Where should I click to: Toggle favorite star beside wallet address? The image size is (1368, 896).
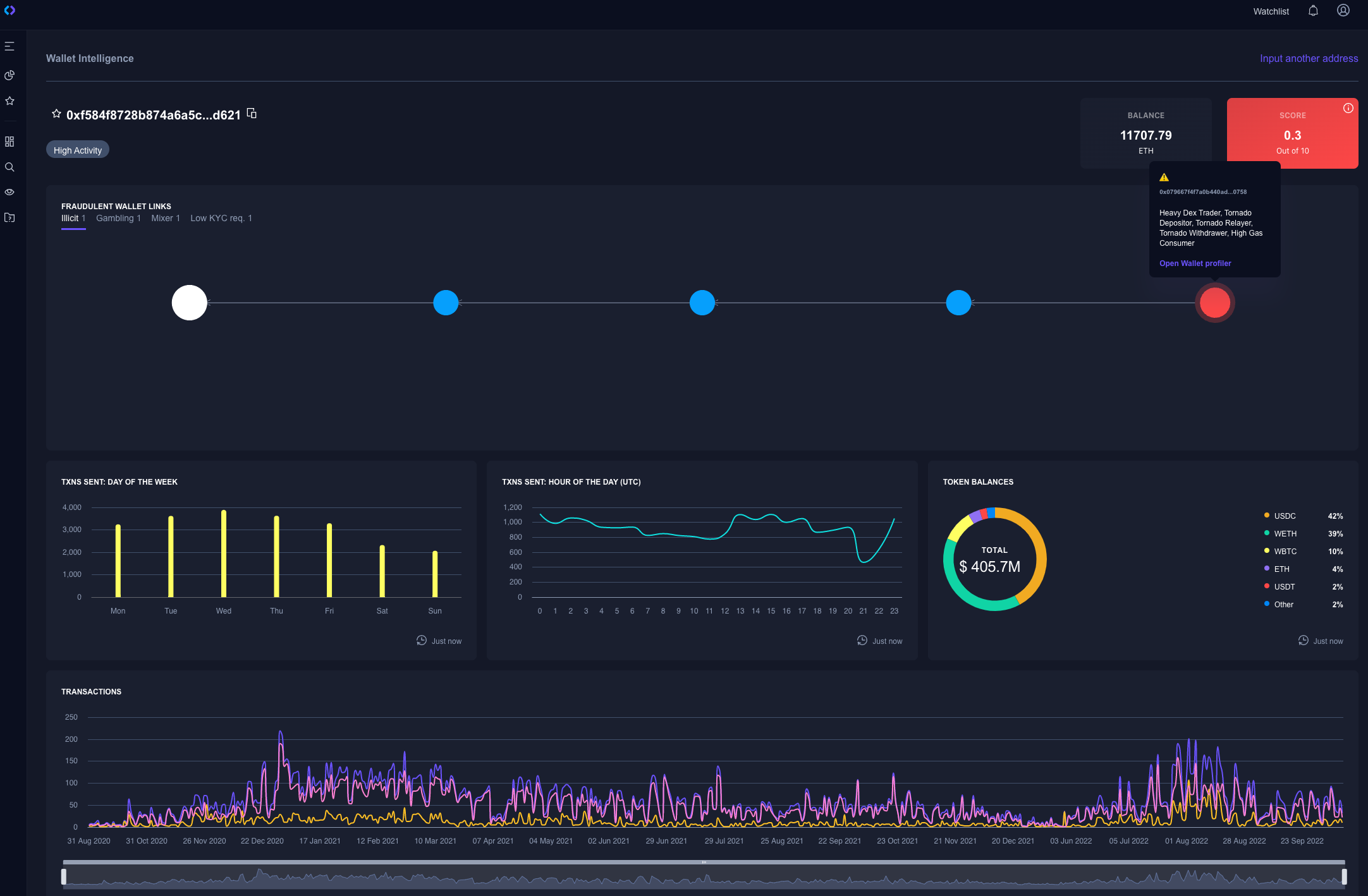pyautogui.click(x=56, y=114)
